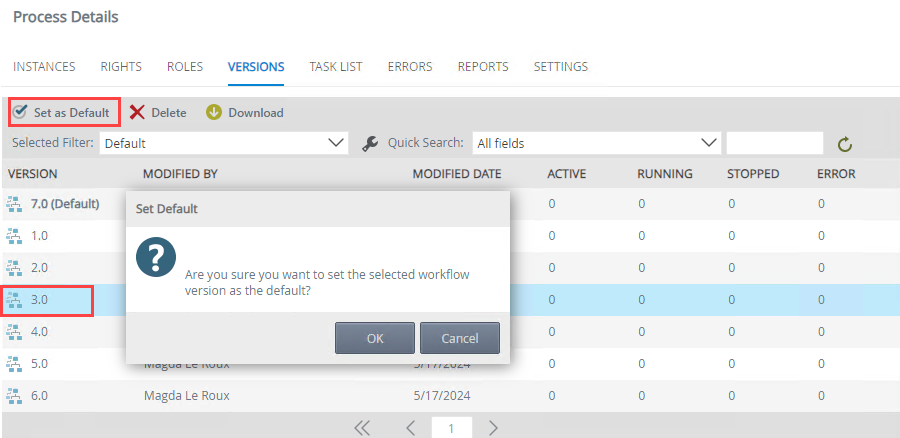Cancel the Set Default dialog
Image resolution: width=900 pixels, height=438 pixels.
[460, 338]
